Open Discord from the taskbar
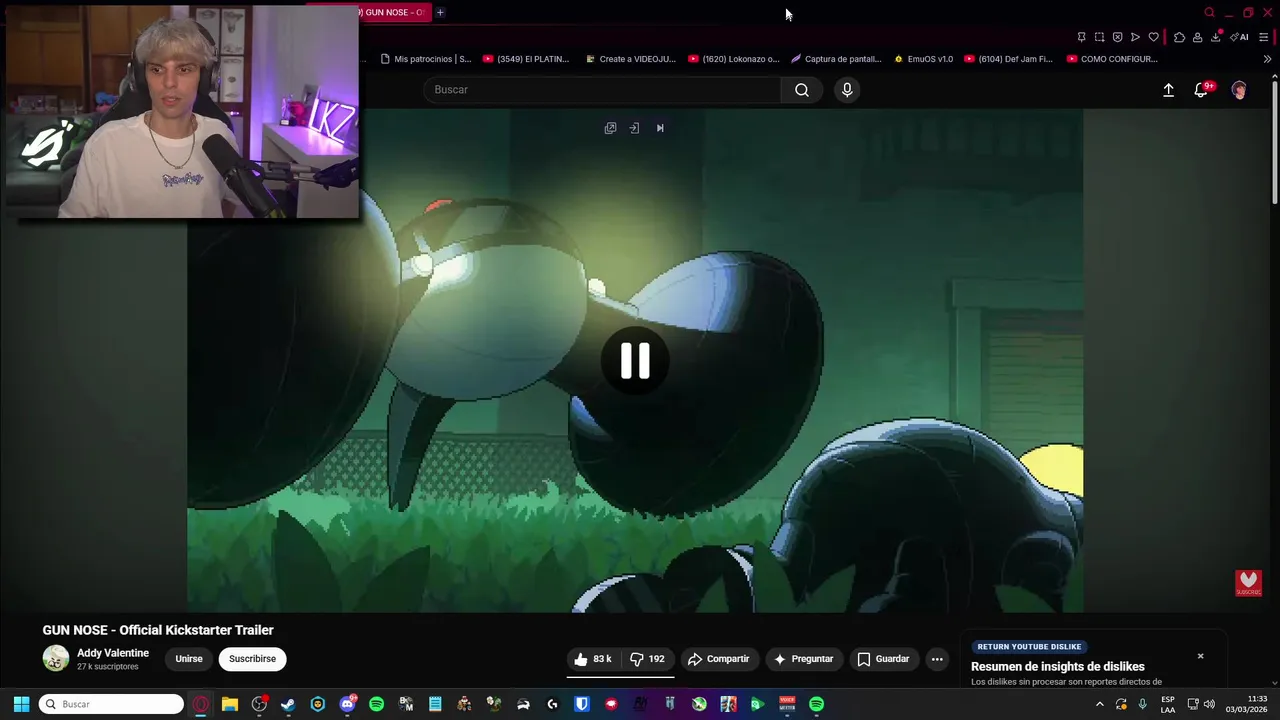The height and width of the screenshot is (720, 1280). [x=347, y=704]
